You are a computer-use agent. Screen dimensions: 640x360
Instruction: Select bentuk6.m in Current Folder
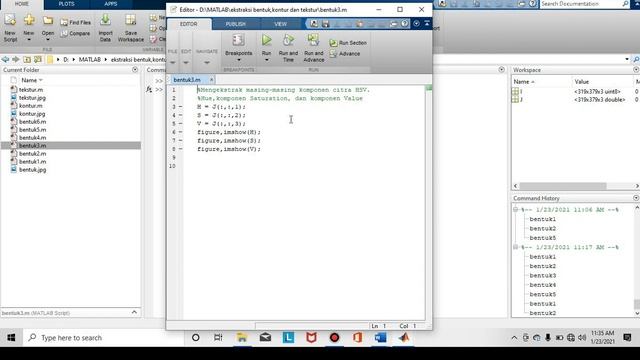(33, 122)
